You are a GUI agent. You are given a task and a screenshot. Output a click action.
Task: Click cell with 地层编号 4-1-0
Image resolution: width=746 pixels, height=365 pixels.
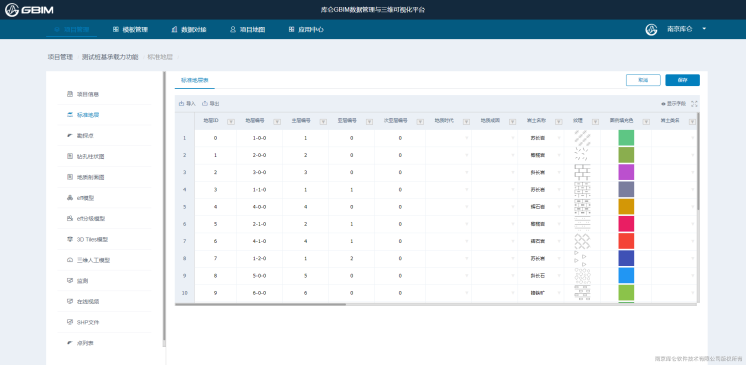(259, 241)
